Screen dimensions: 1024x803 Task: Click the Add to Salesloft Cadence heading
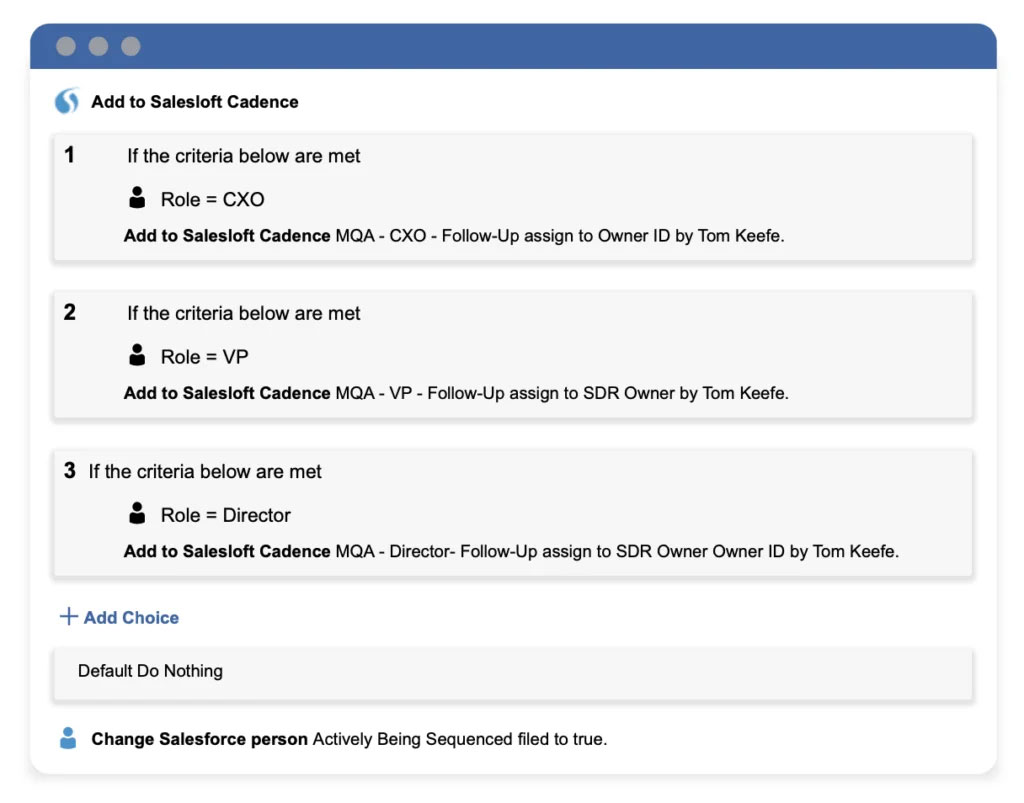click(195, 102)
